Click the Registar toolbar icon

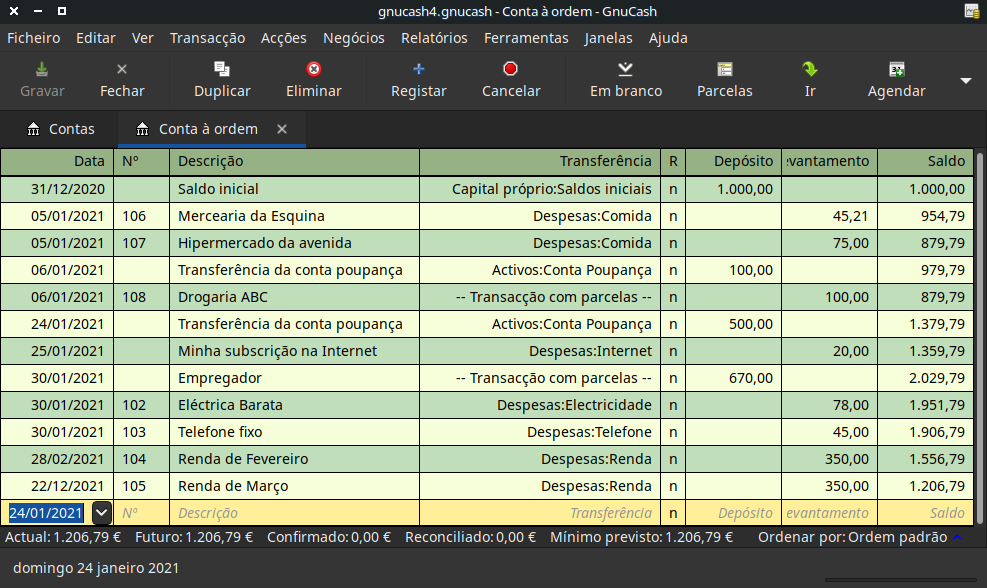point(418,79)
